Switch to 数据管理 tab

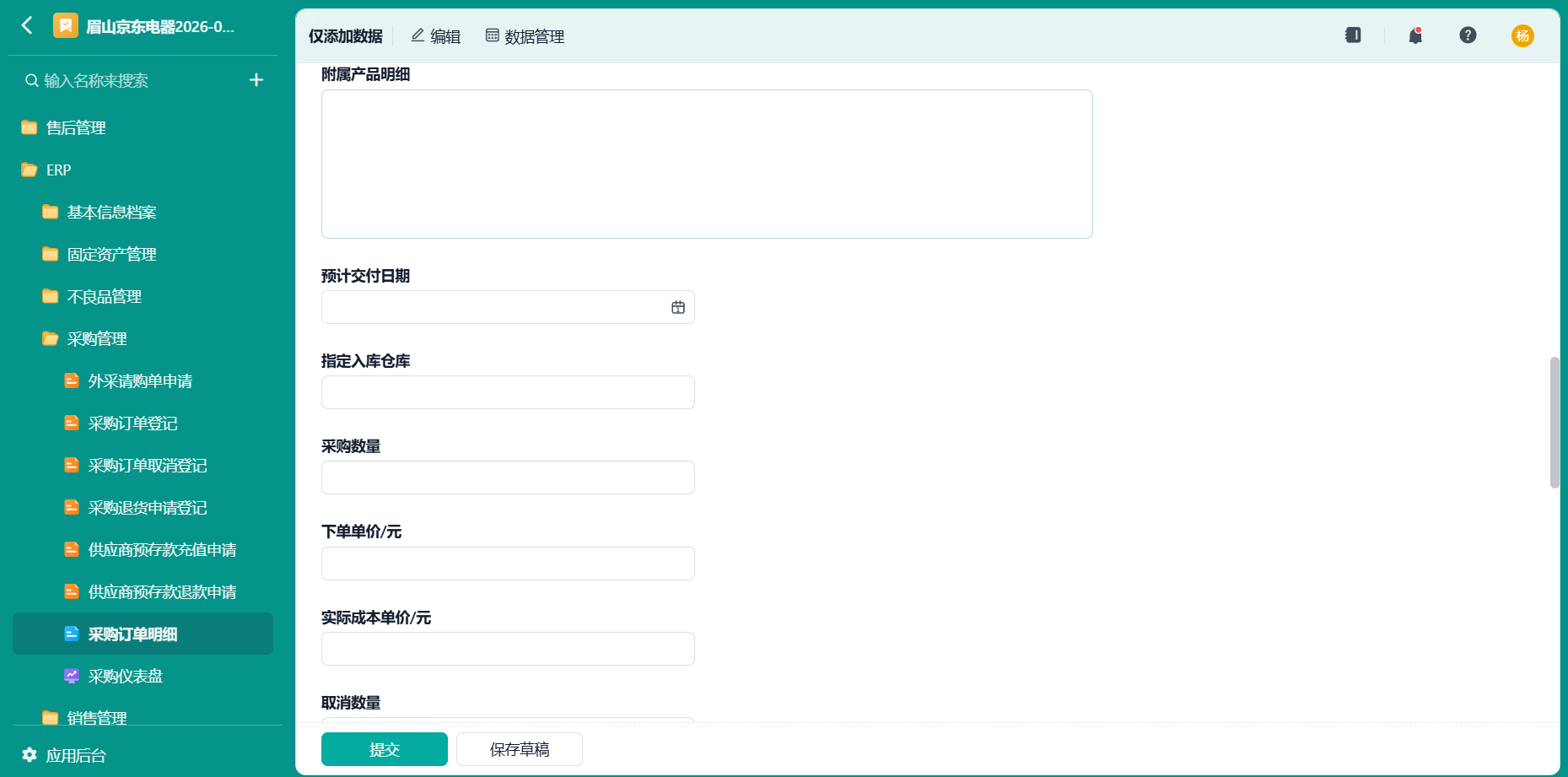tap(525, 36)
